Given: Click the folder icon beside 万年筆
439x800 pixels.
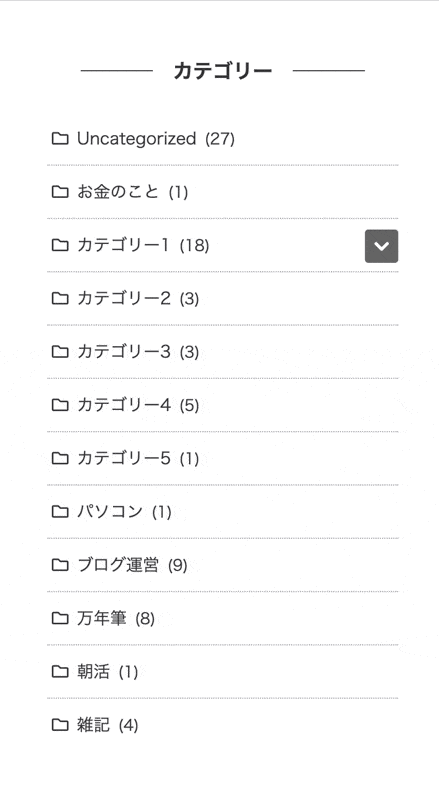Looking at the screenshot, I should tap(60, 618).
